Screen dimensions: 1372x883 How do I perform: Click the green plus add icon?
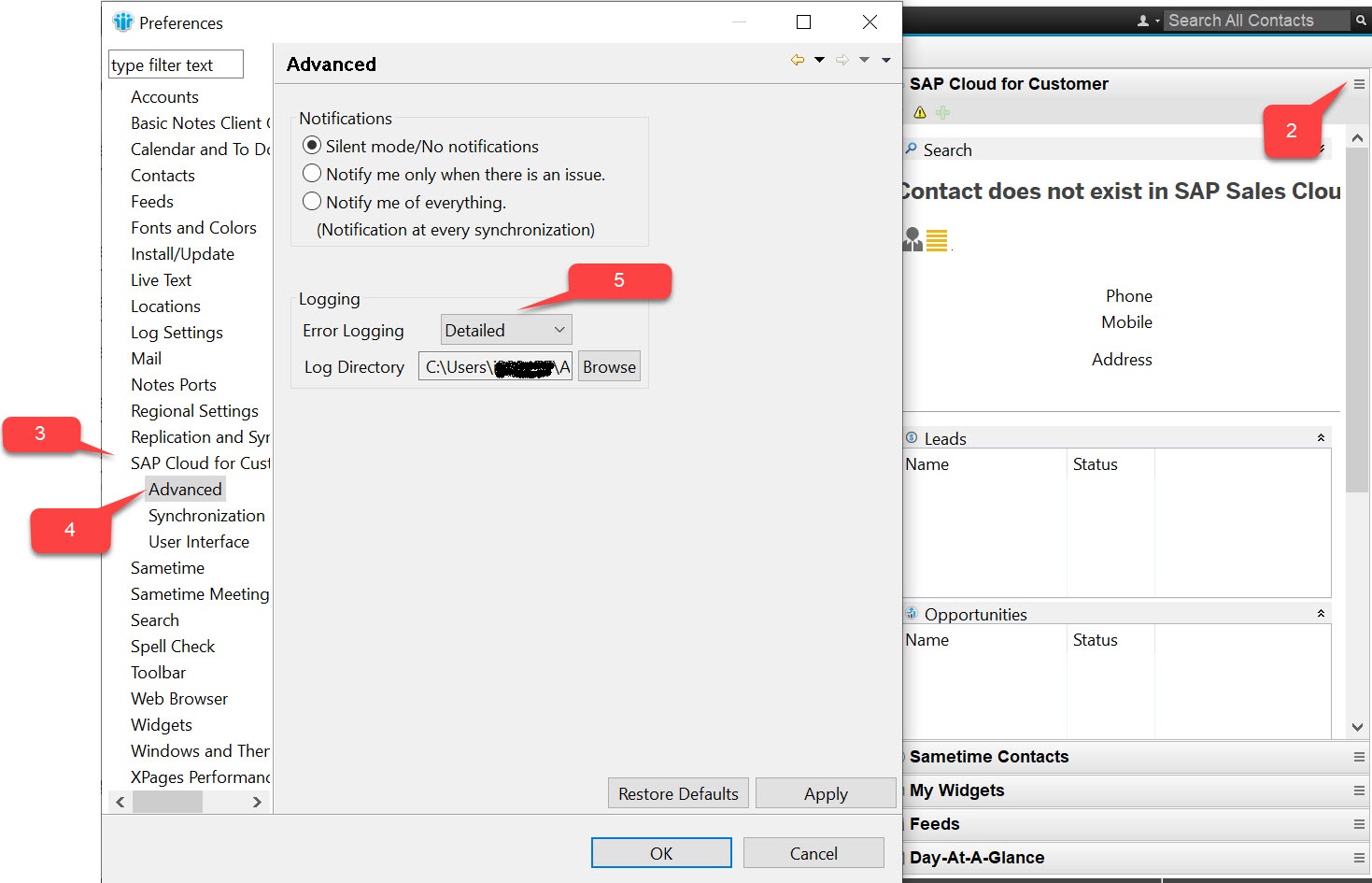[942, 112]
